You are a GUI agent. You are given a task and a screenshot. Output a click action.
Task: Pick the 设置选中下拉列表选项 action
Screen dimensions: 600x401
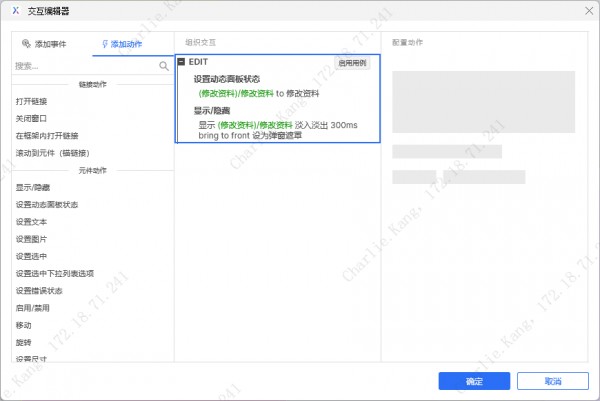pos(54,272)
